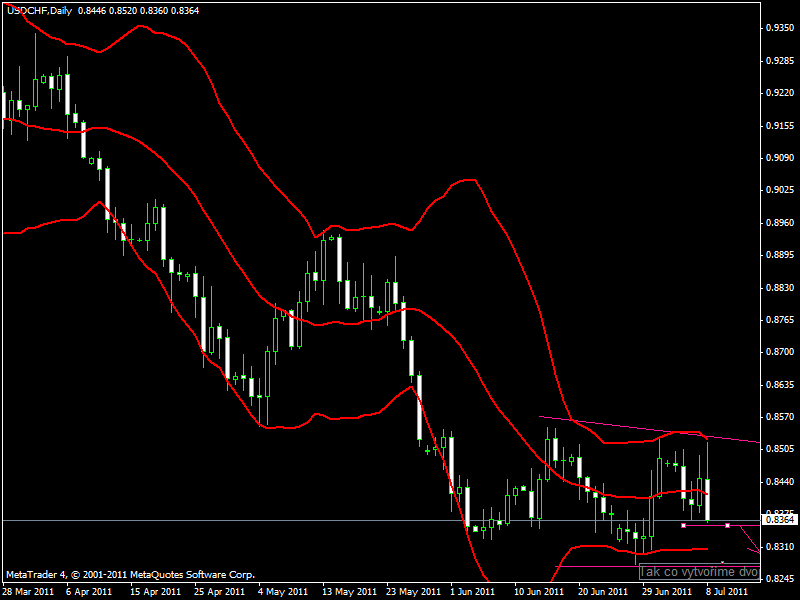Click the latest white candle body at 8 Jul
Screen dimensions: 800x600
coord(708,499)
